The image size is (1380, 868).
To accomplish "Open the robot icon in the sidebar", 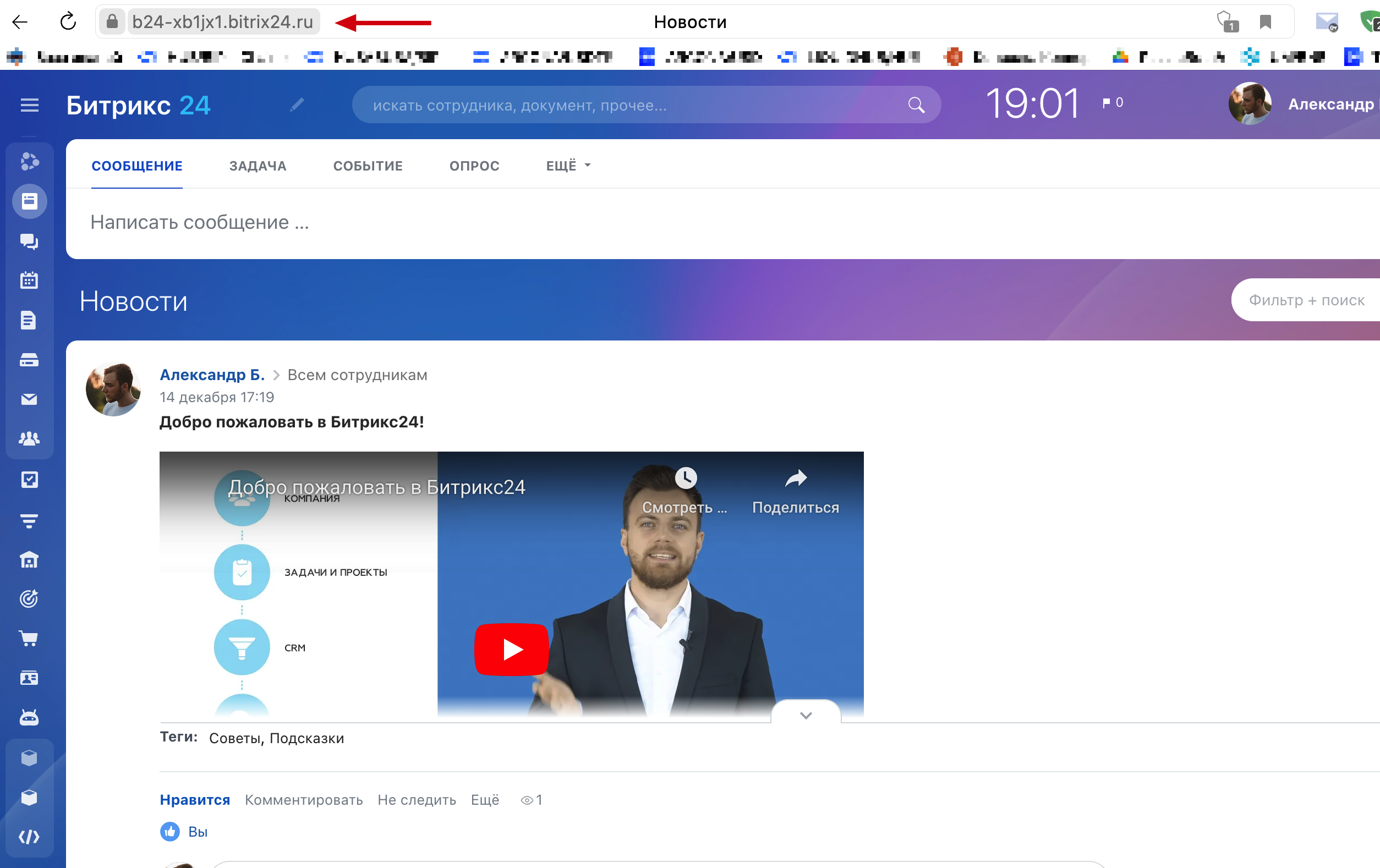I will (x=29, y=717).
